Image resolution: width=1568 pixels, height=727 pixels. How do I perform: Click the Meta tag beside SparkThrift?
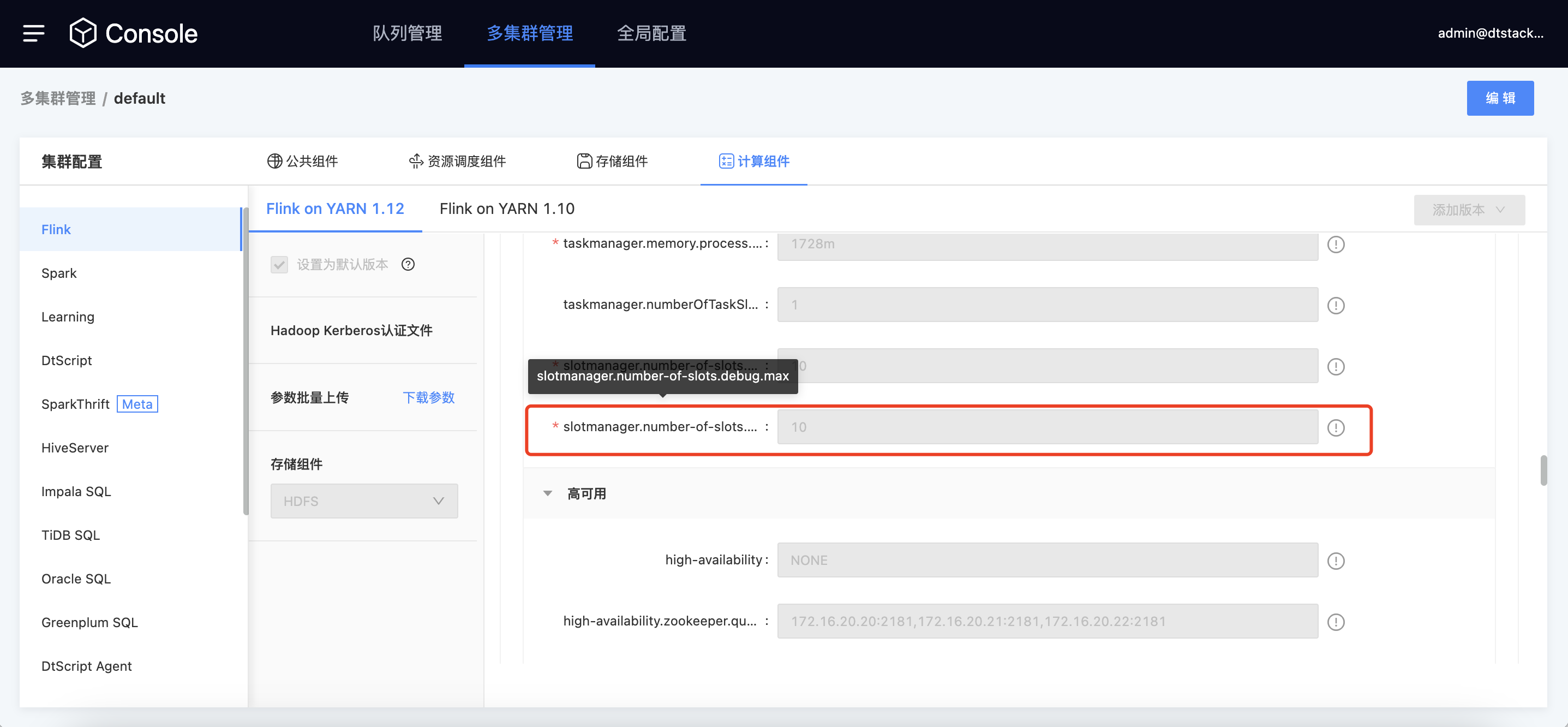tap(137, 404)
